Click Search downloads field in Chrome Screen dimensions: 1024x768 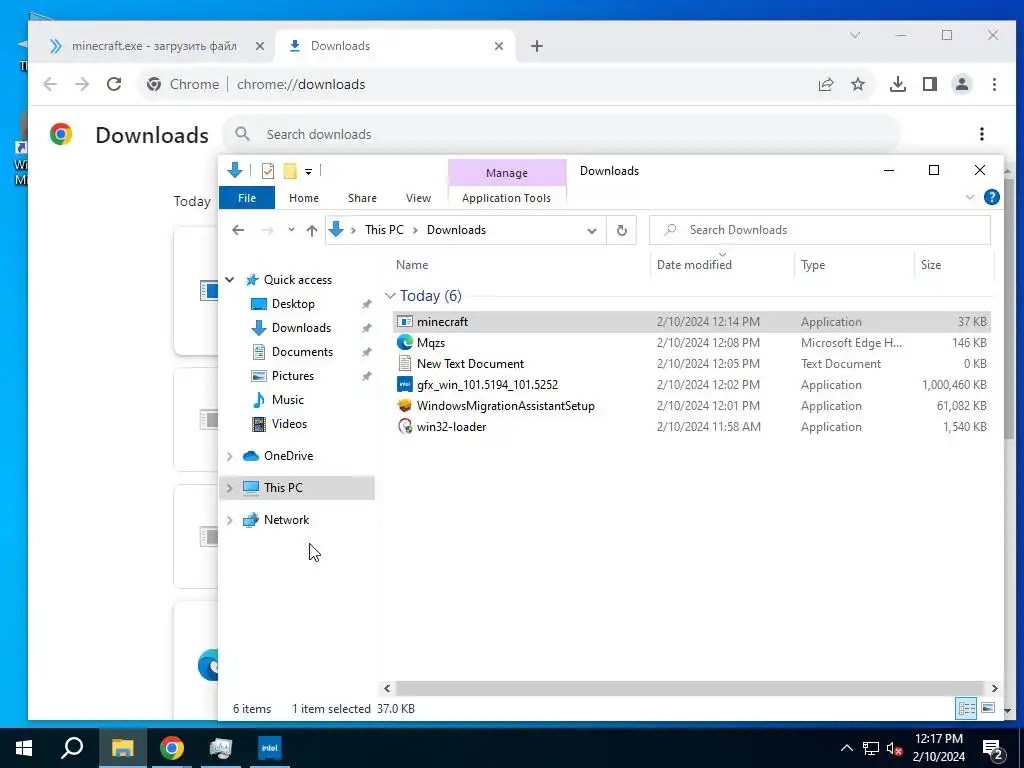562,134
